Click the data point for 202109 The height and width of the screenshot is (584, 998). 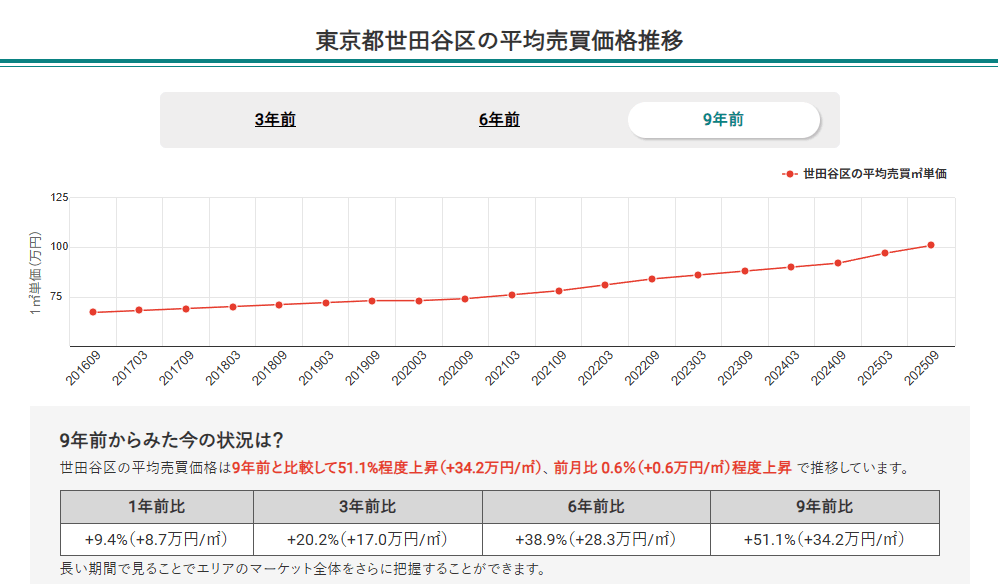click(561, 290)
